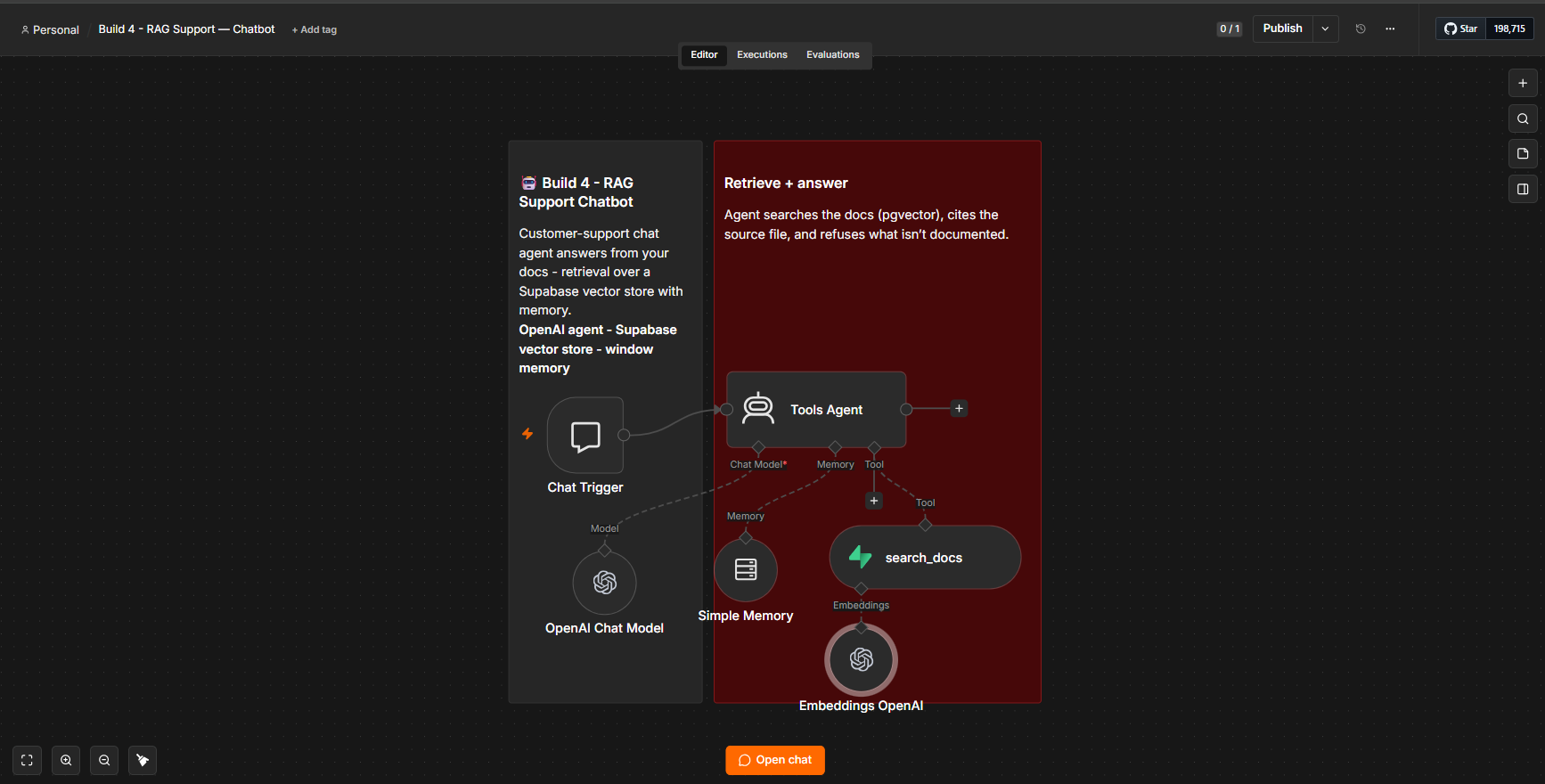Select the search_docs Supabase node icon

(860, 558)
